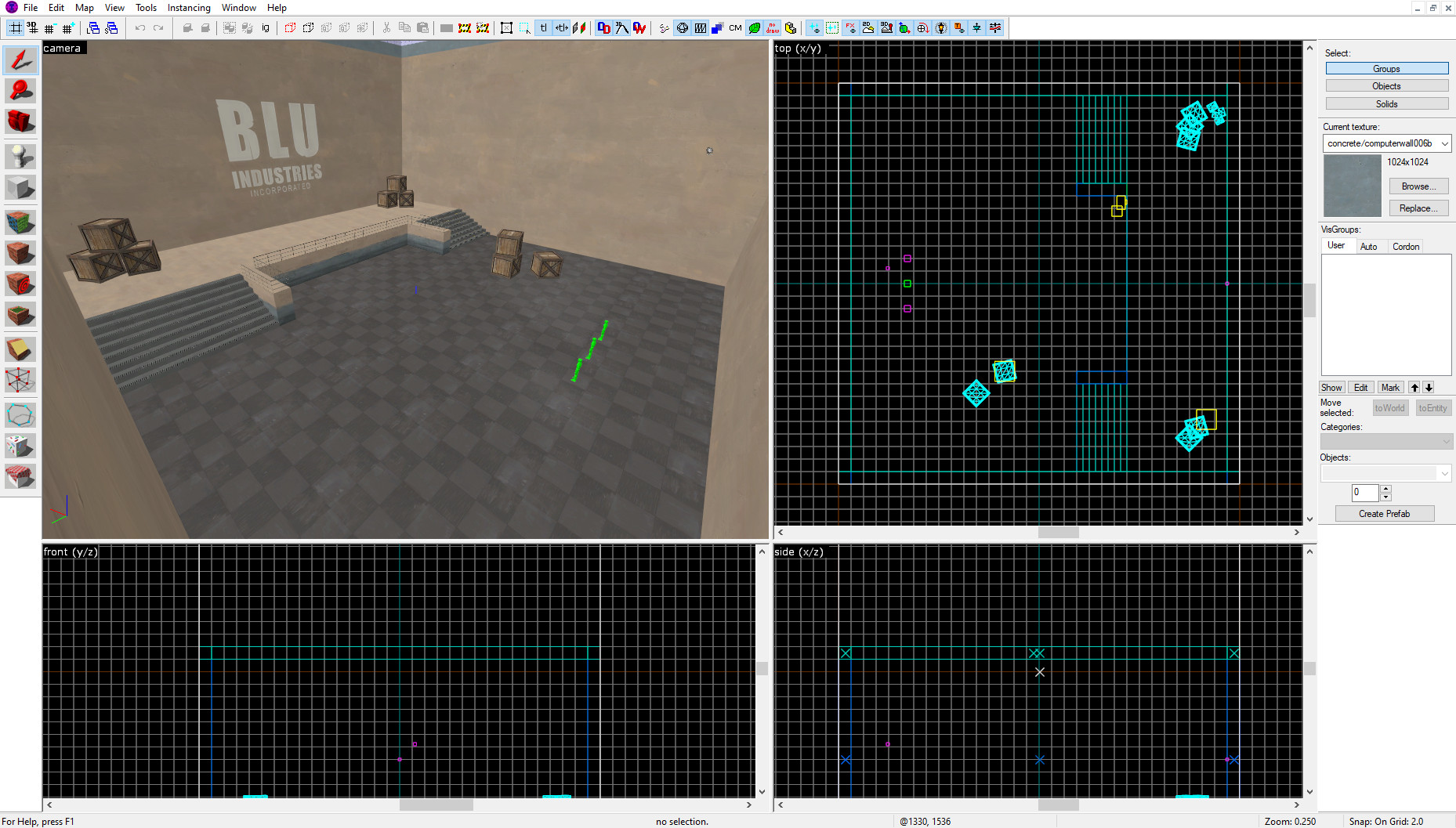Move VisGroup up with the arrow button
The image size is (1456, 828).
pyautogui.click(x=1414, y=388)
